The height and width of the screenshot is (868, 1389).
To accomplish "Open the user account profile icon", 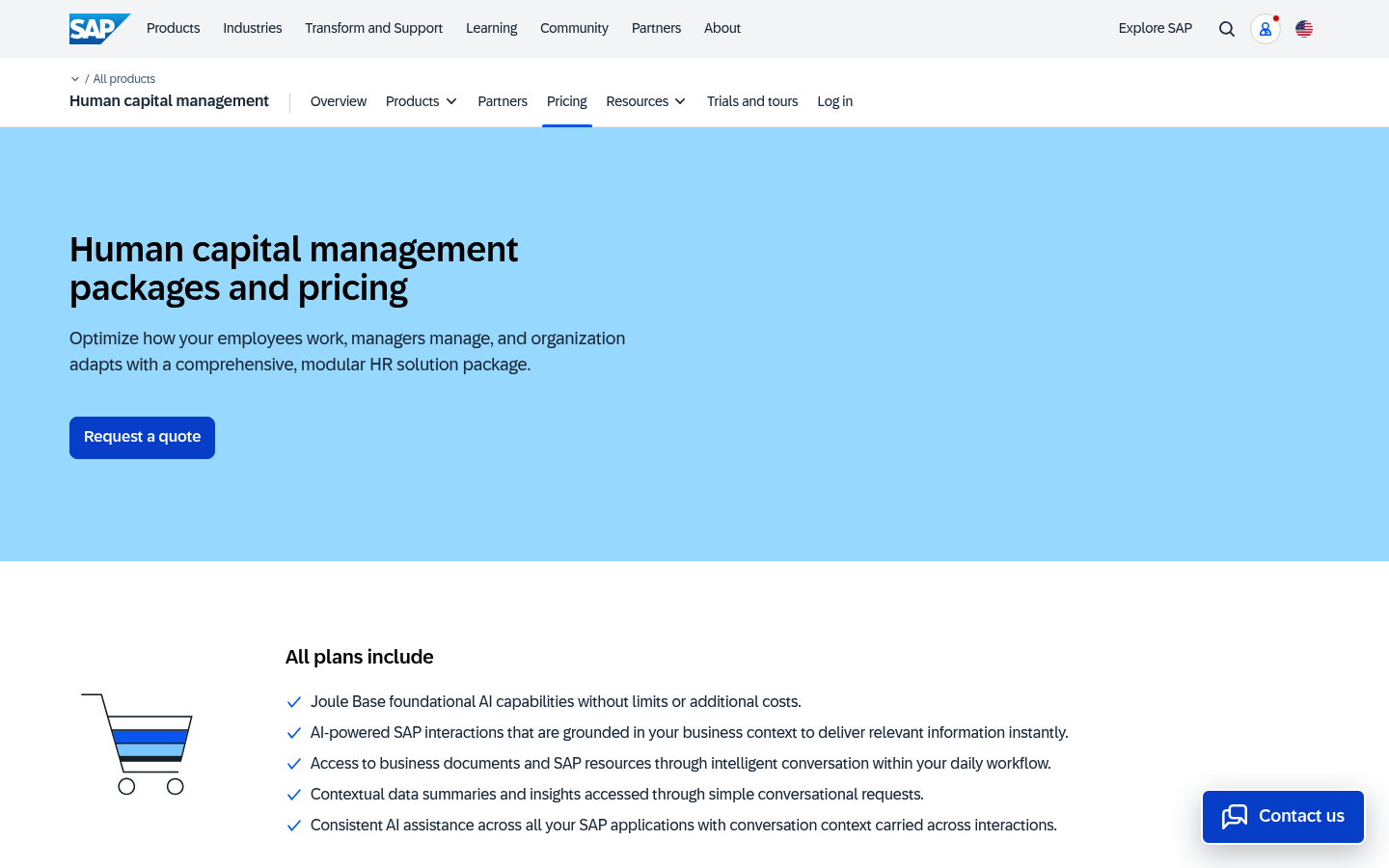I will [1266, 29].
